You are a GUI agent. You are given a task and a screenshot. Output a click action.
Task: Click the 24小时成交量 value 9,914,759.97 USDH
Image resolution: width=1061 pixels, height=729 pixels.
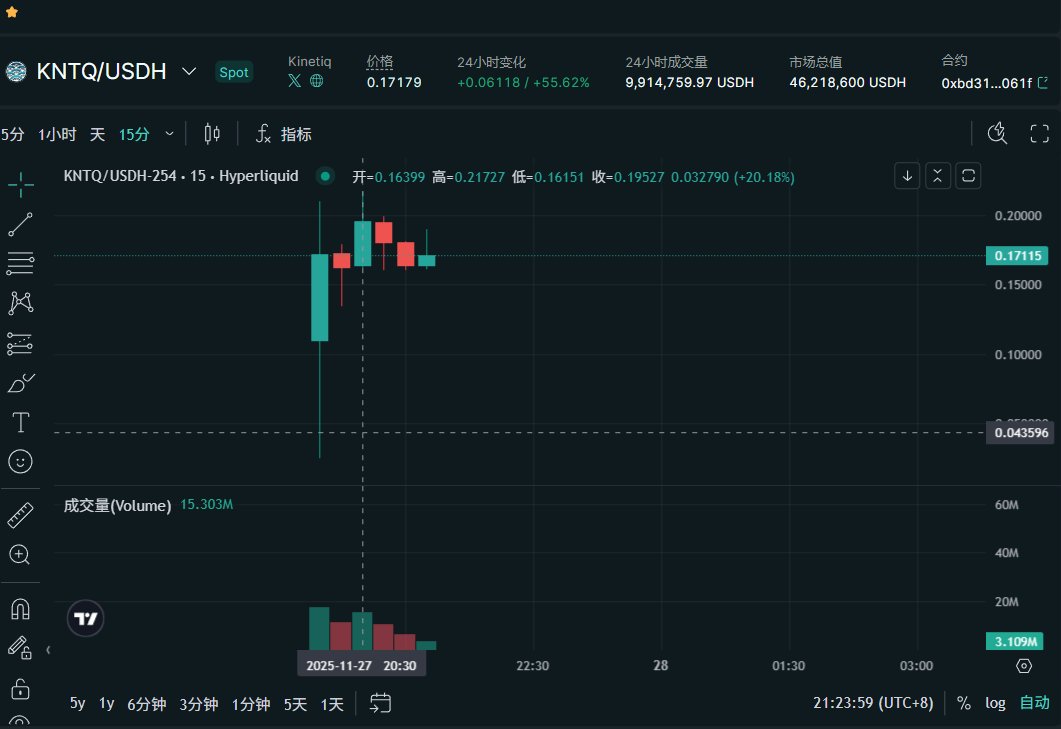tap(690, 83)
